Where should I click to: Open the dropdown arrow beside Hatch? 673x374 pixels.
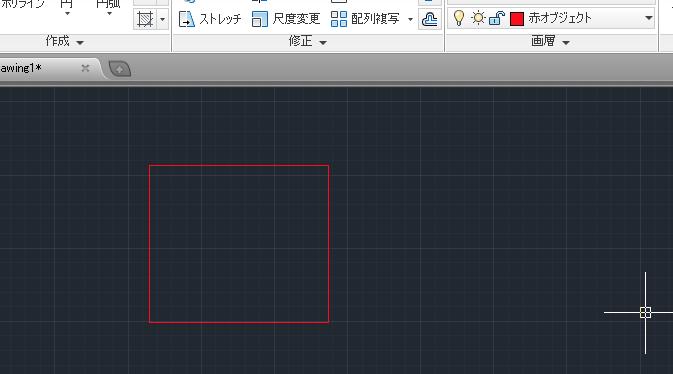point(163,19)
